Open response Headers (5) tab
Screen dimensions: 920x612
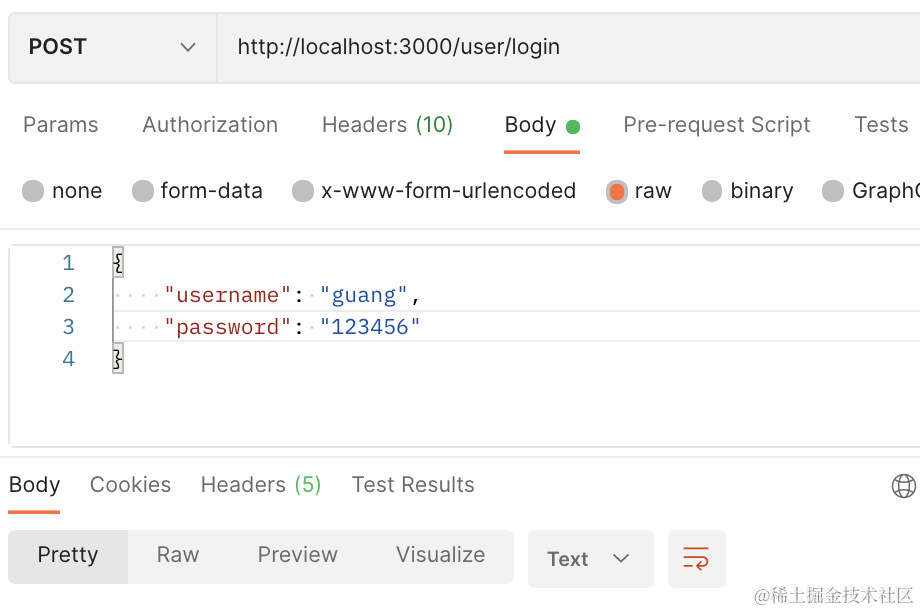click(x=260, y=485)
